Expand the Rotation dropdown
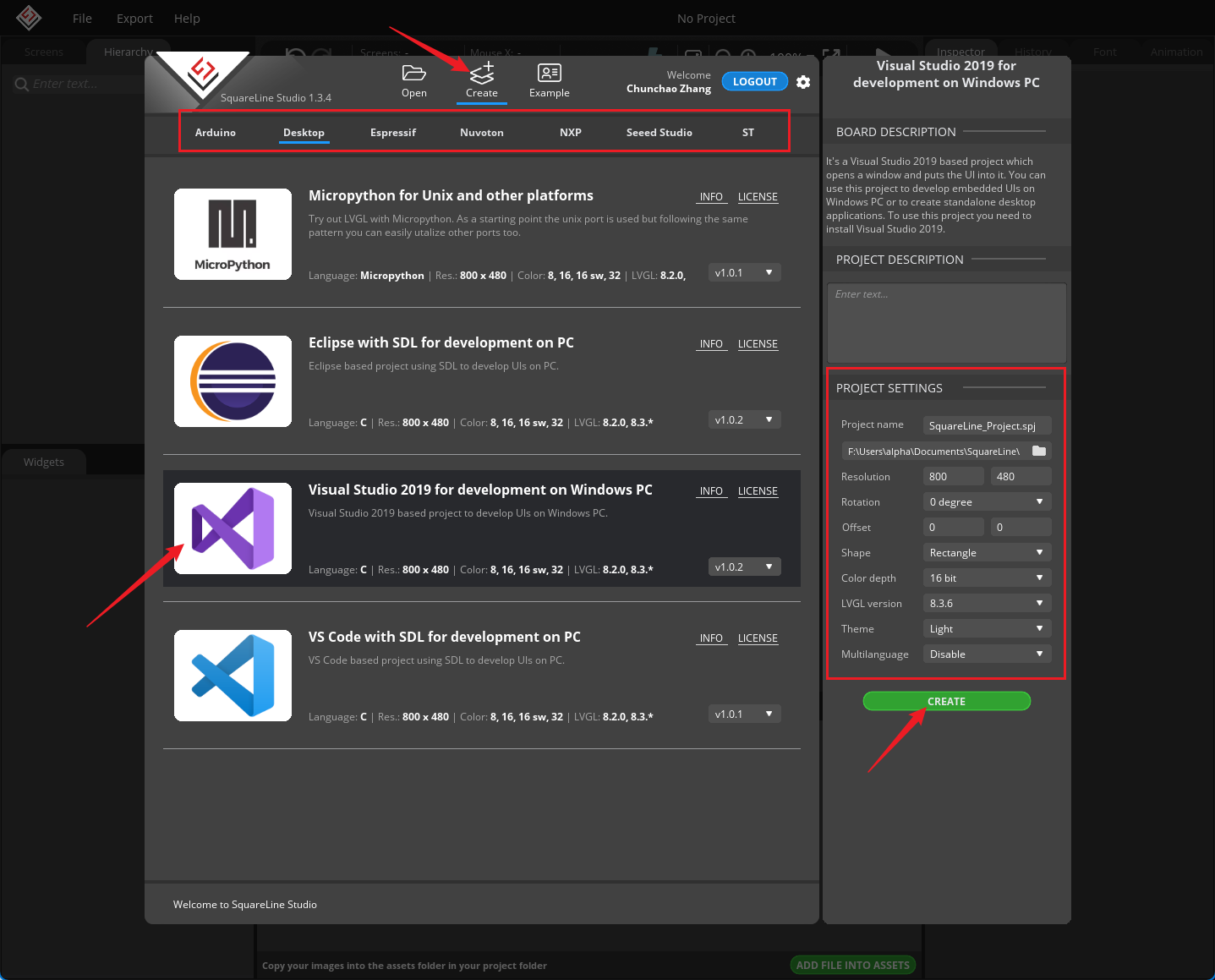This screenshot has width=1215, height=980. [x=986, y=501]
